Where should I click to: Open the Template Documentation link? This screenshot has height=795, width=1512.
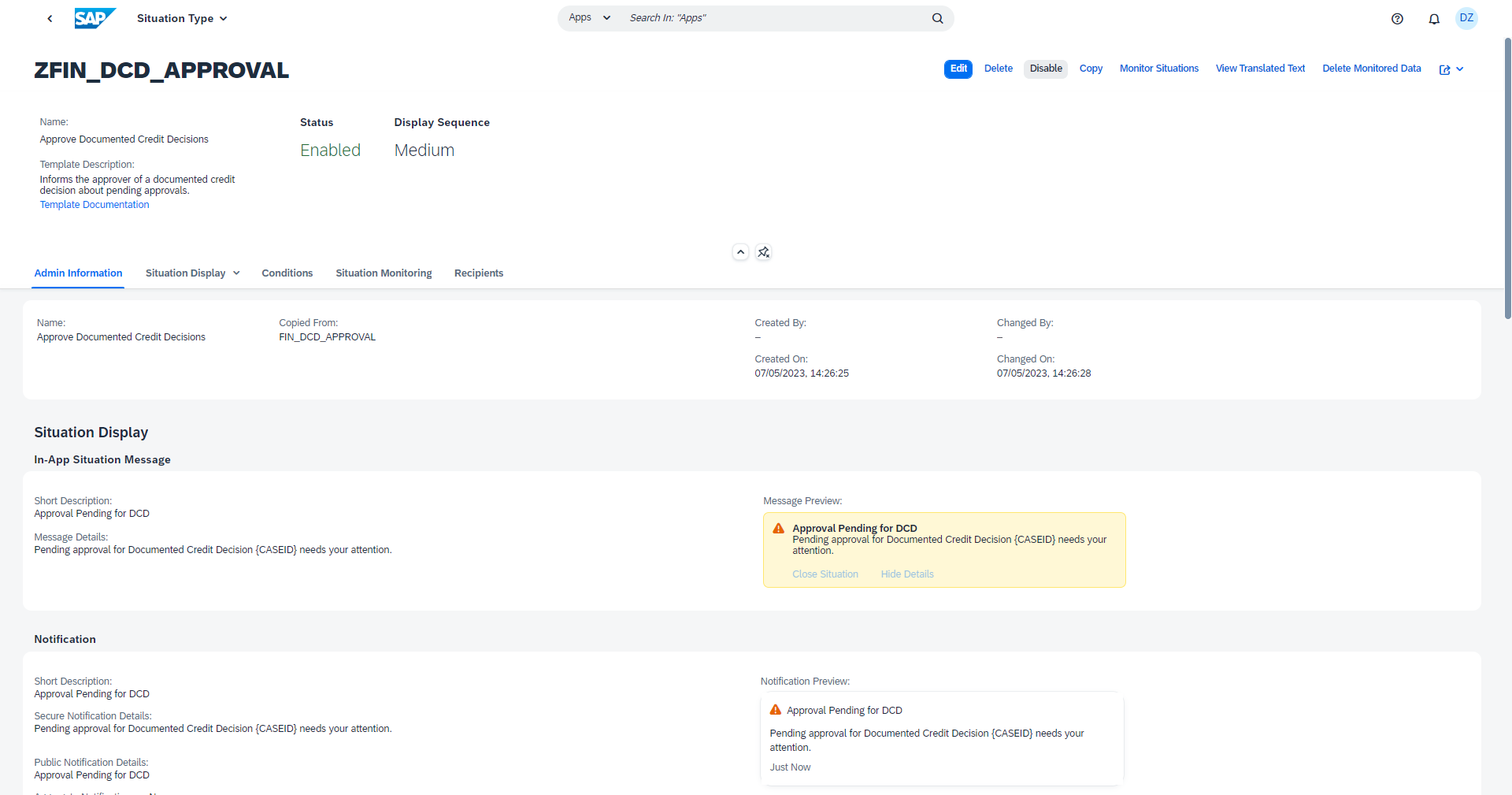click(x=94, y=205)
